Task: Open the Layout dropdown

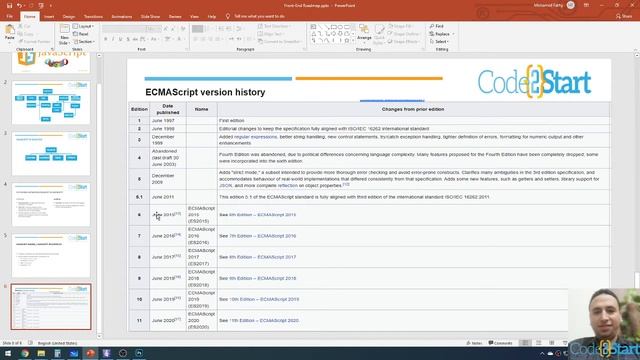Action: coord(83,26)
